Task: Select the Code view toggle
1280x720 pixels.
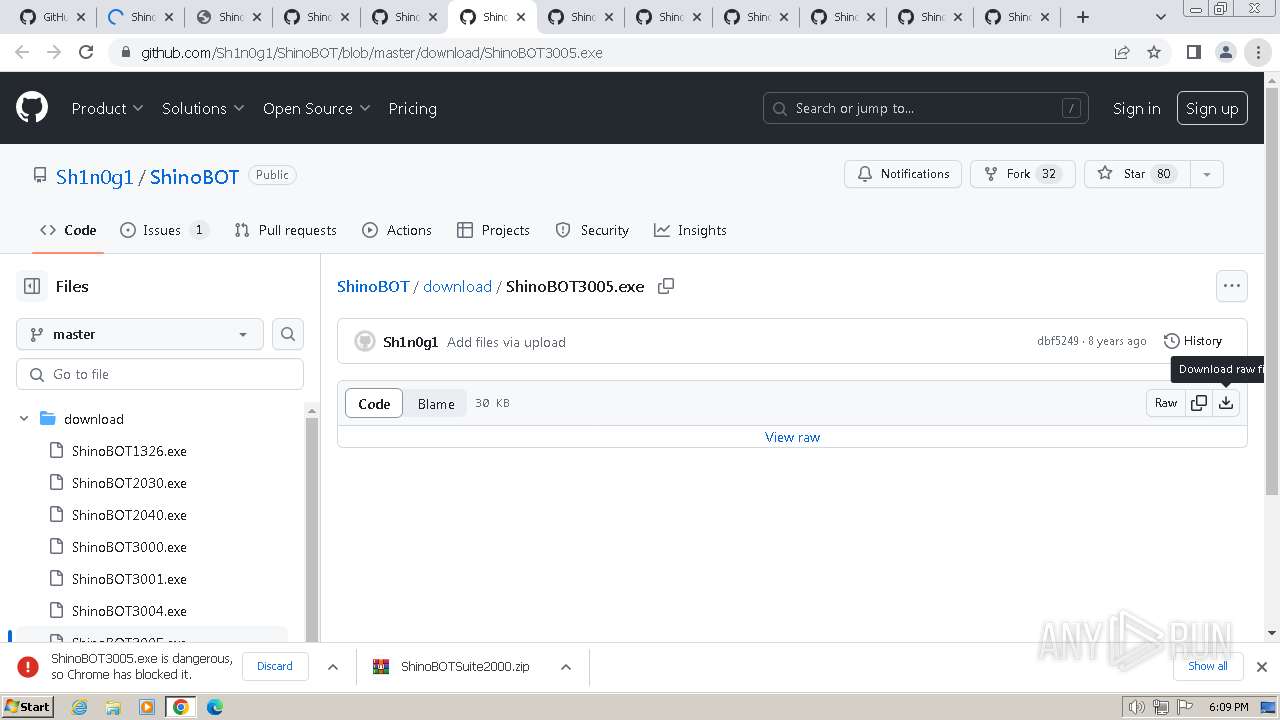Action: [374, 404]
